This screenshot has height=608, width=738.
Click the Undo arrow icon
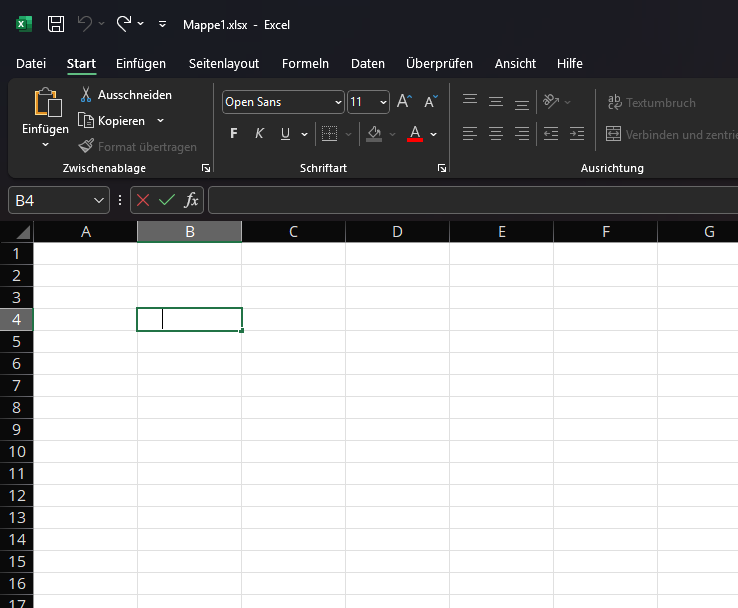pyautogui.click(x=85, y=24)
